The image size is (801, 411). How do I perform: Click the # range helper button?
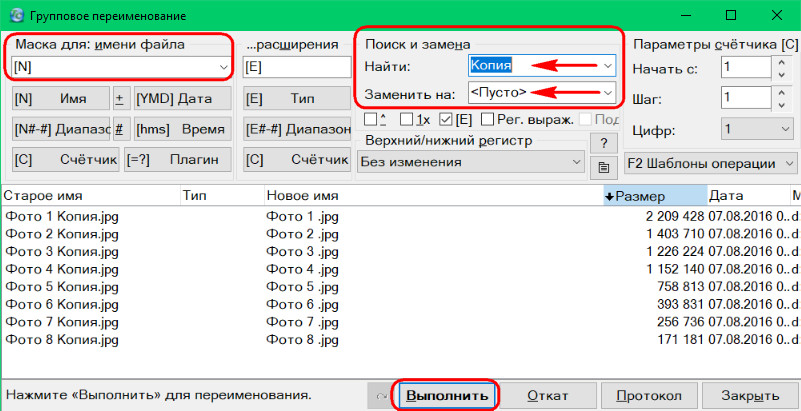[120, 130]
